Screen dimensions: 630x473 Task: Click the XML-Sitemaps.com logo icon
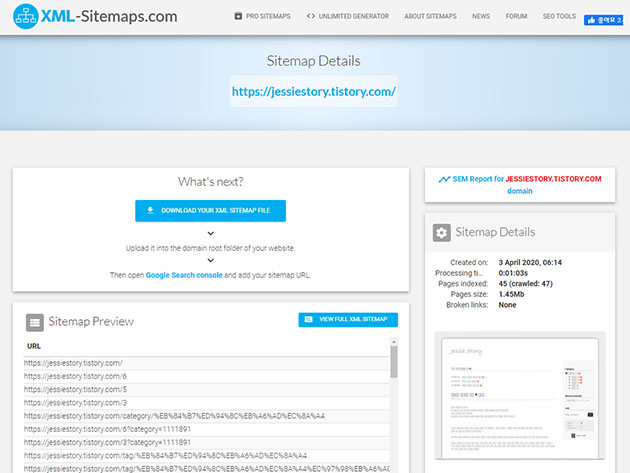click(26, 16)
